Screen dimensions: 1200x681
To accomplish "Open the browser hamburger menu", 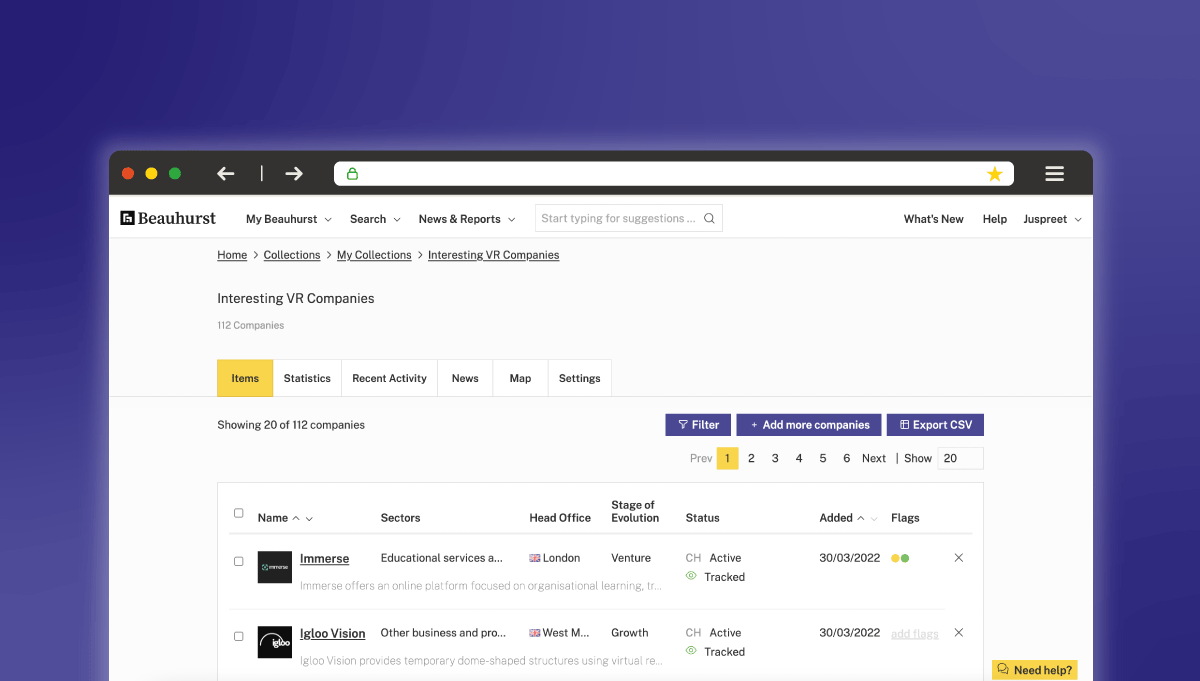I will pyautogui.click(x=1054, y=174).
